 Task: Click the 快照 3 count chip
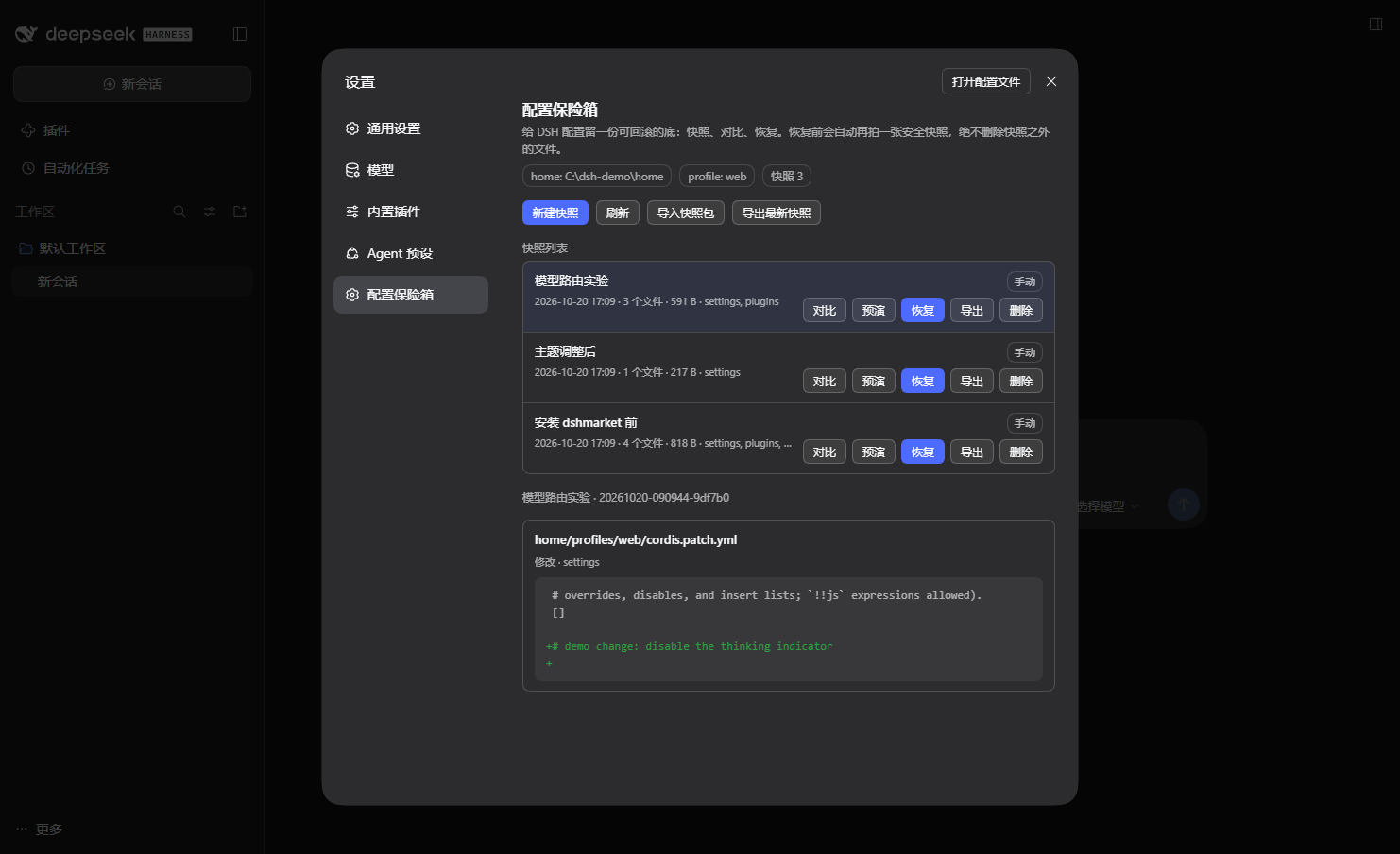[x=787, y=176]
